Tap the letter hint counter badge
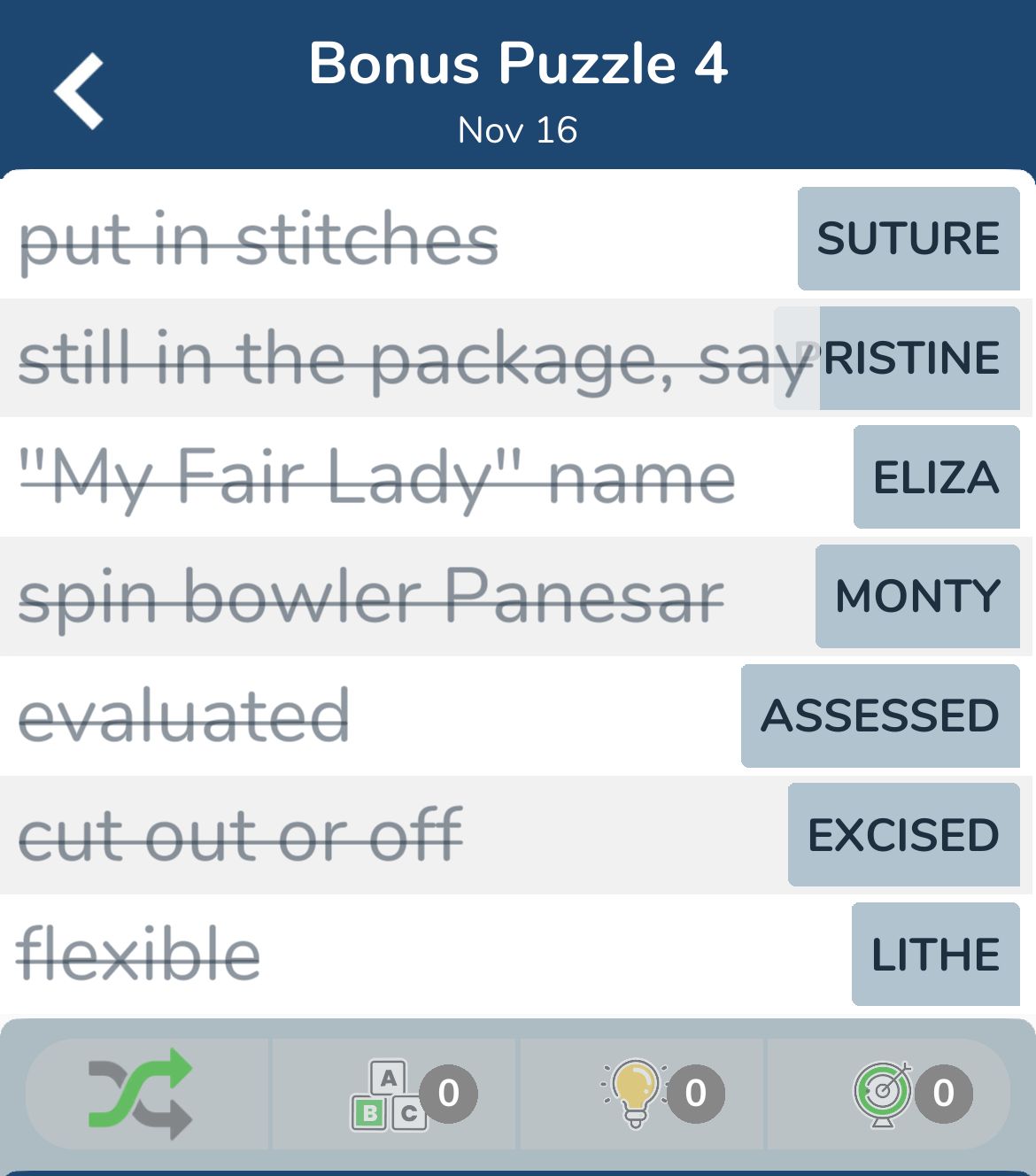This screenshot has height=1176, width=1036. click(x=449, y=1094)
